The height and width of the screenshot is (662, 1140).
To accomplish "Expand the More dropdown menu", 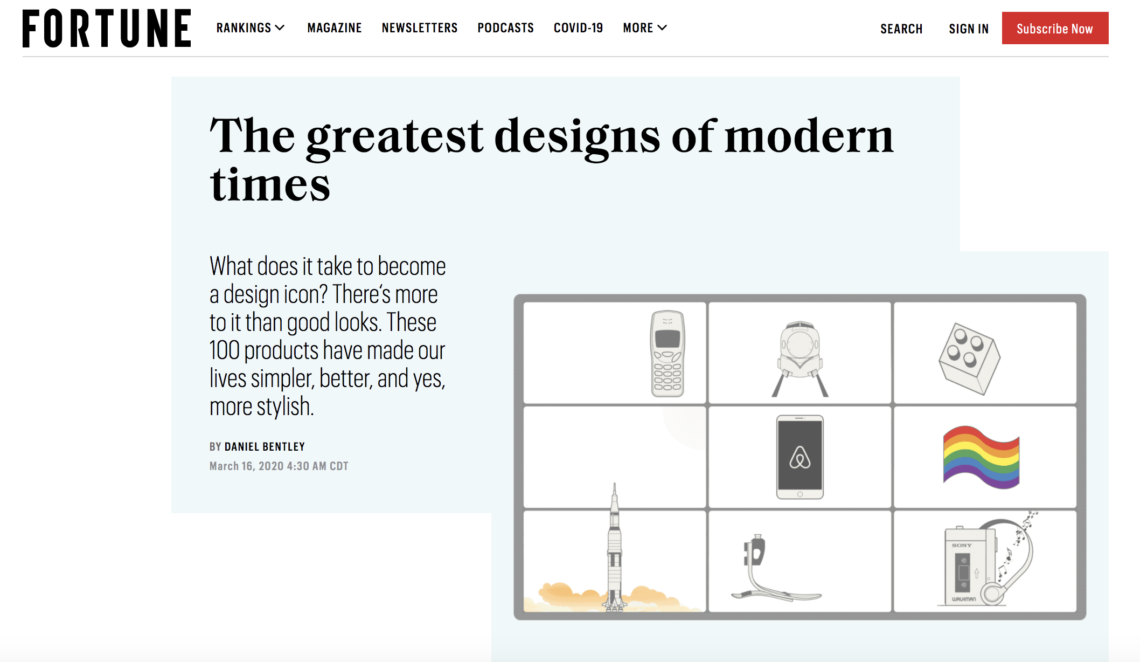I will 644,28.
